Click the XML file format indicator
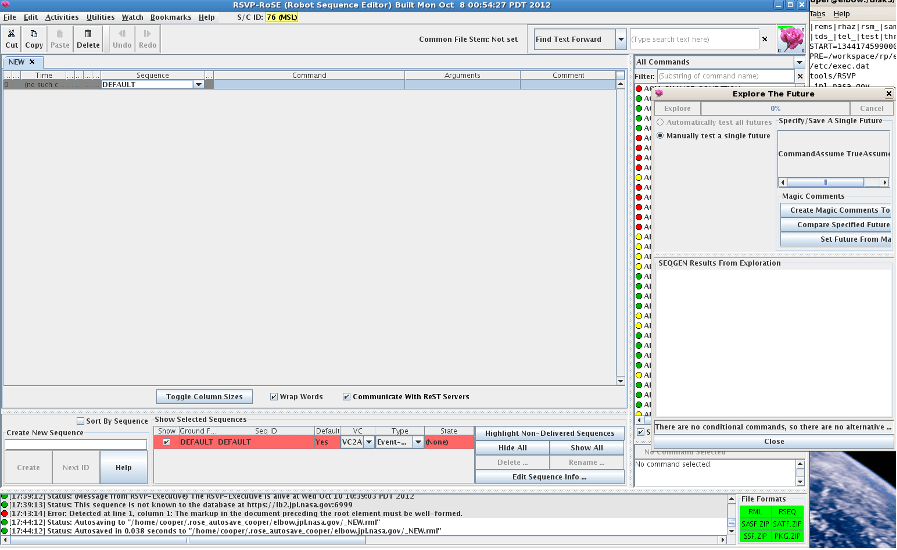 (x=755, y=512)
